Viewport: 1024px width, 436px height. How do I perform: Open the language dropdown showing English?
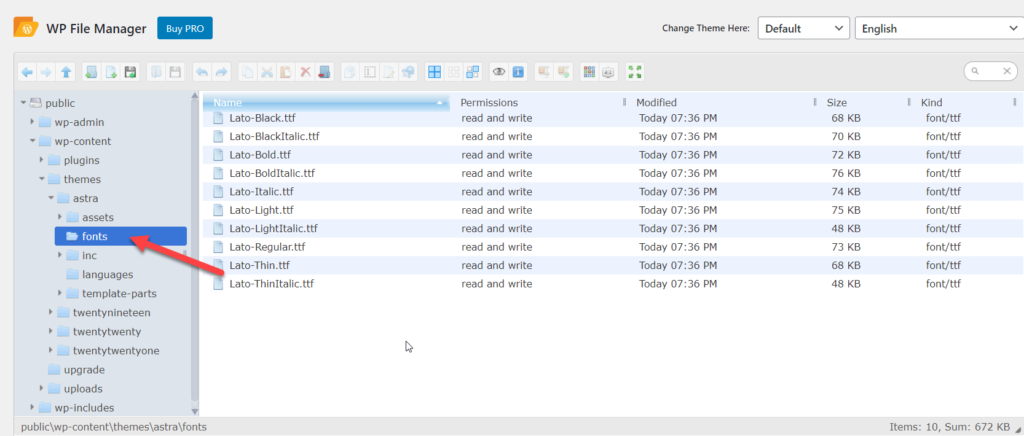[939, 29]
